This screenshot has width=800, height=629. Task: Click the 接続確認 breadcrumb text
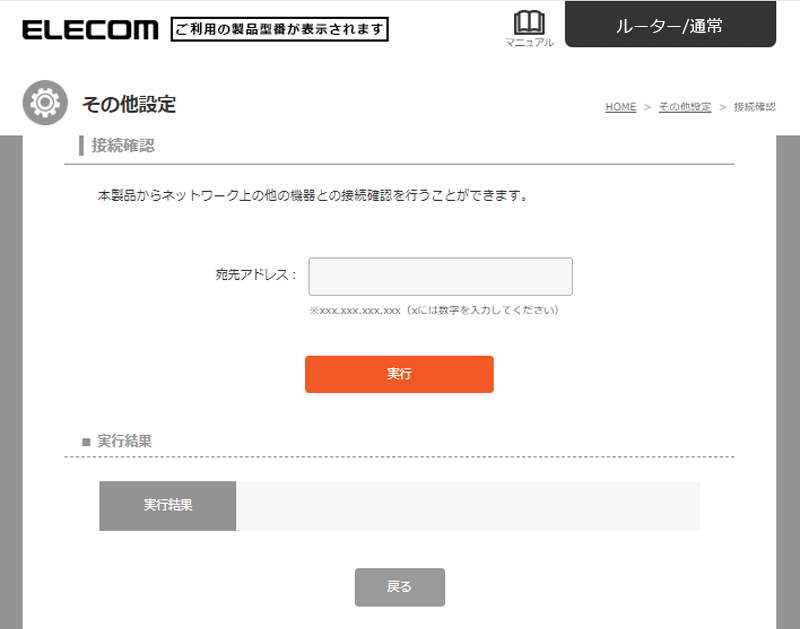pyautogui.click(x=754, y=107)
